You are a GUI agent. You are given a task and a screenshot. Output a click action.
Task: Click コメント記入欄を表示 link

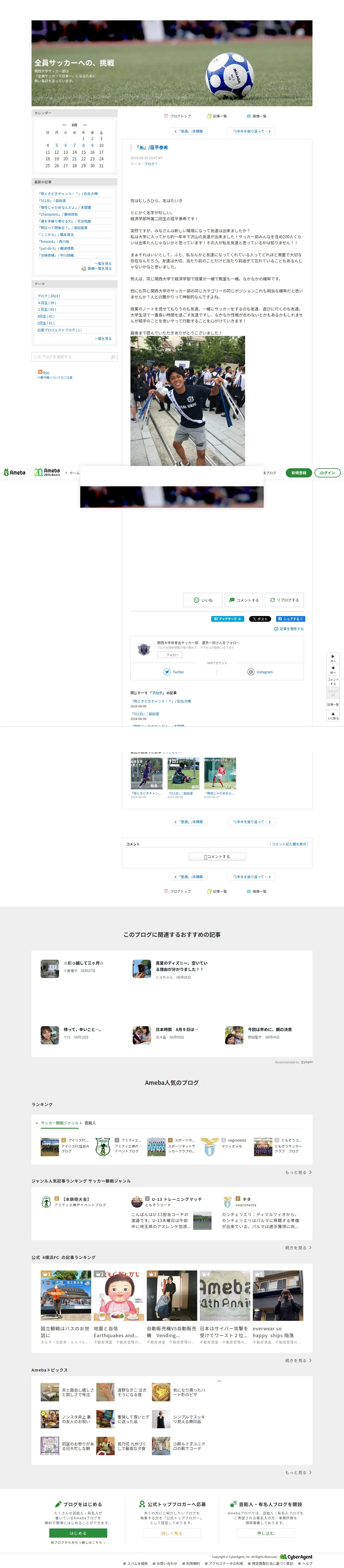click(289, 844)
